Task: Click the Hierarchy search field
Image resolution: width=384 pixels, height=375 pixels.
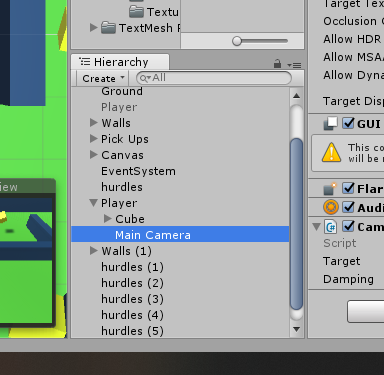Action: click(214, 78)
